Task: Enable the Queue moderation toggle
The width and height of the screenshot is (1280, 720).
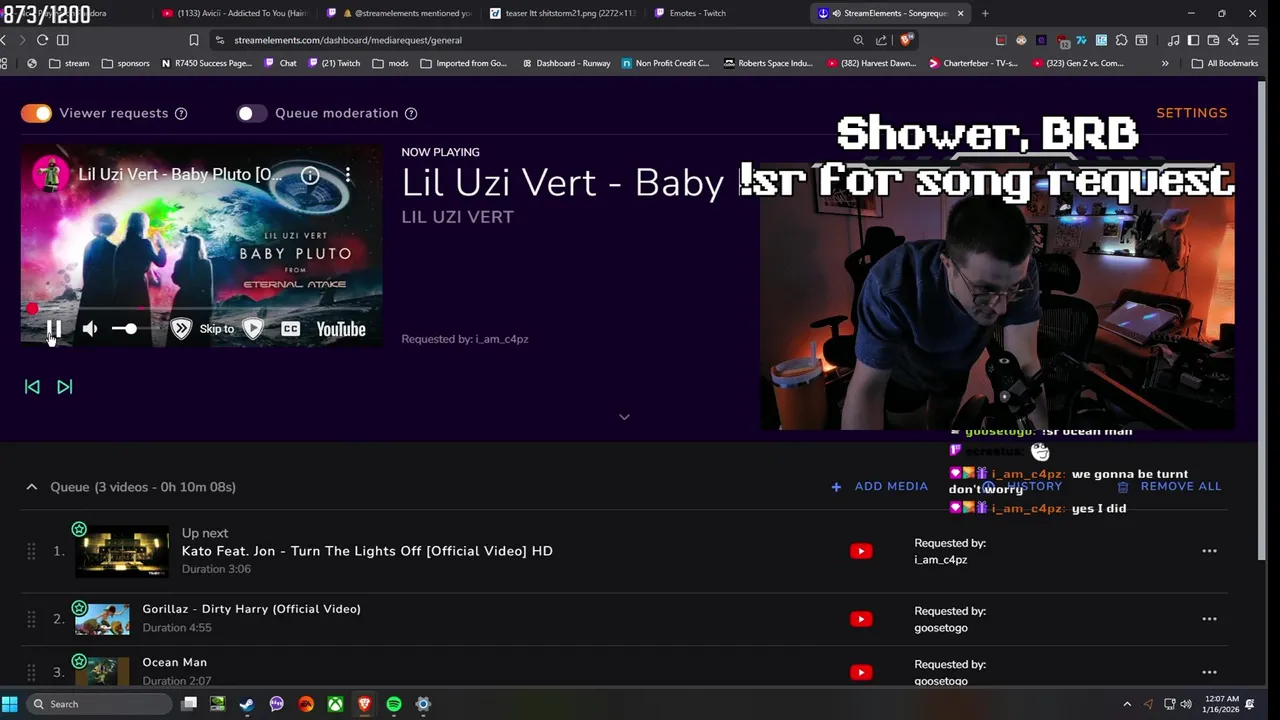Action: click(x=251, y=113)
